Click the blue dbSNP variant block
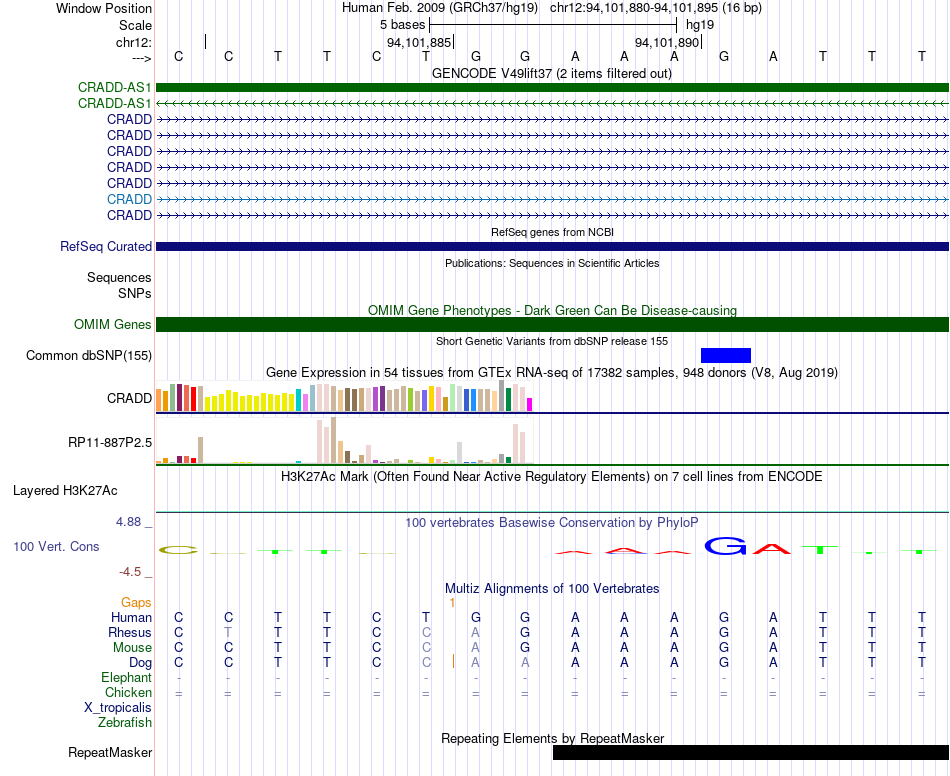 click(x=726, y=356)
